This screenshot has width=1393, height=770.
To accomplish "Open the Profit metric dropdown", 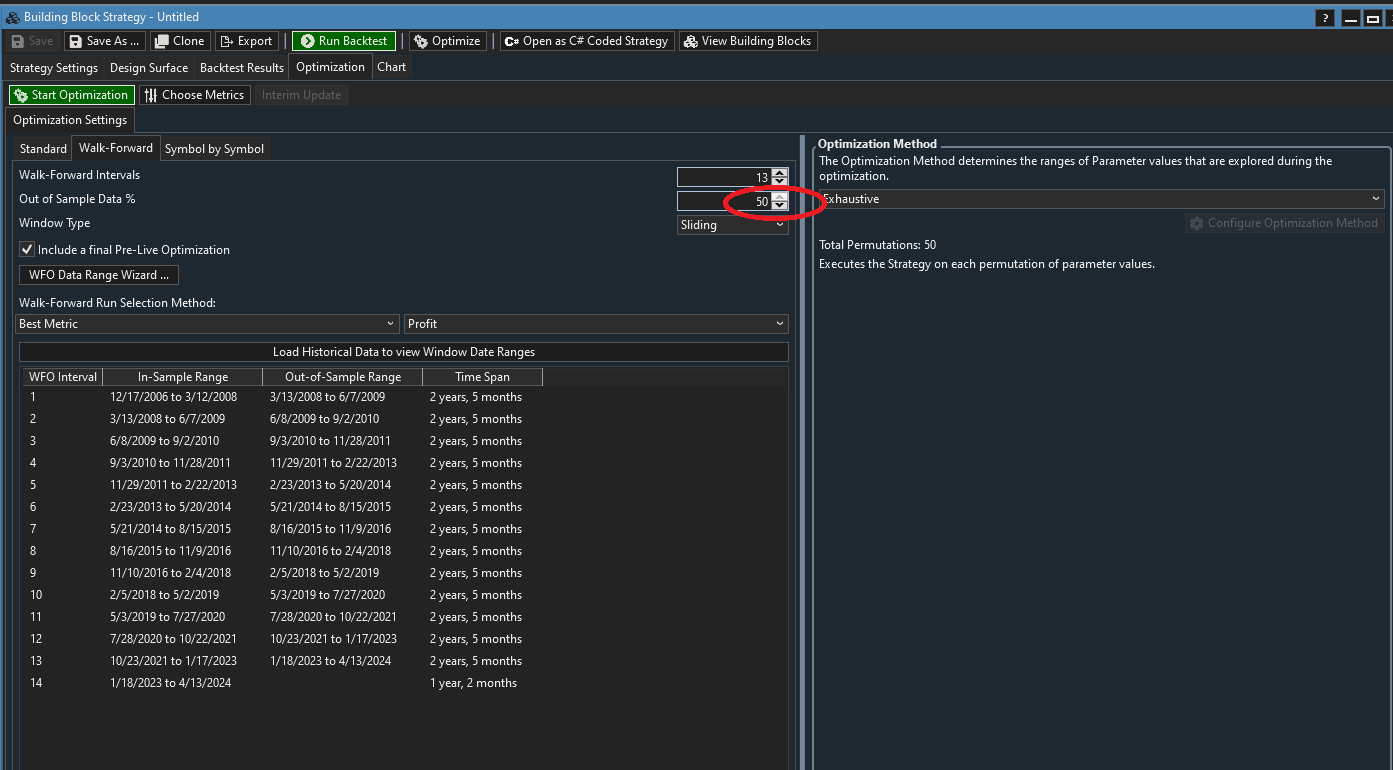I will point(595,324).
